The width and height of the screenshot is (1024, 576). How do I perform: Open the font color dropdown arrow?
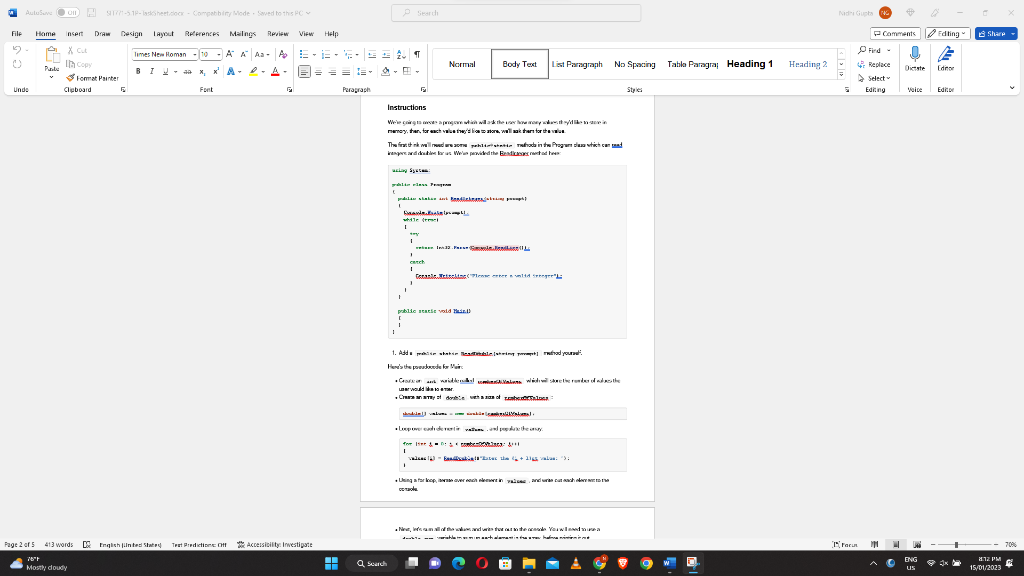285,72
